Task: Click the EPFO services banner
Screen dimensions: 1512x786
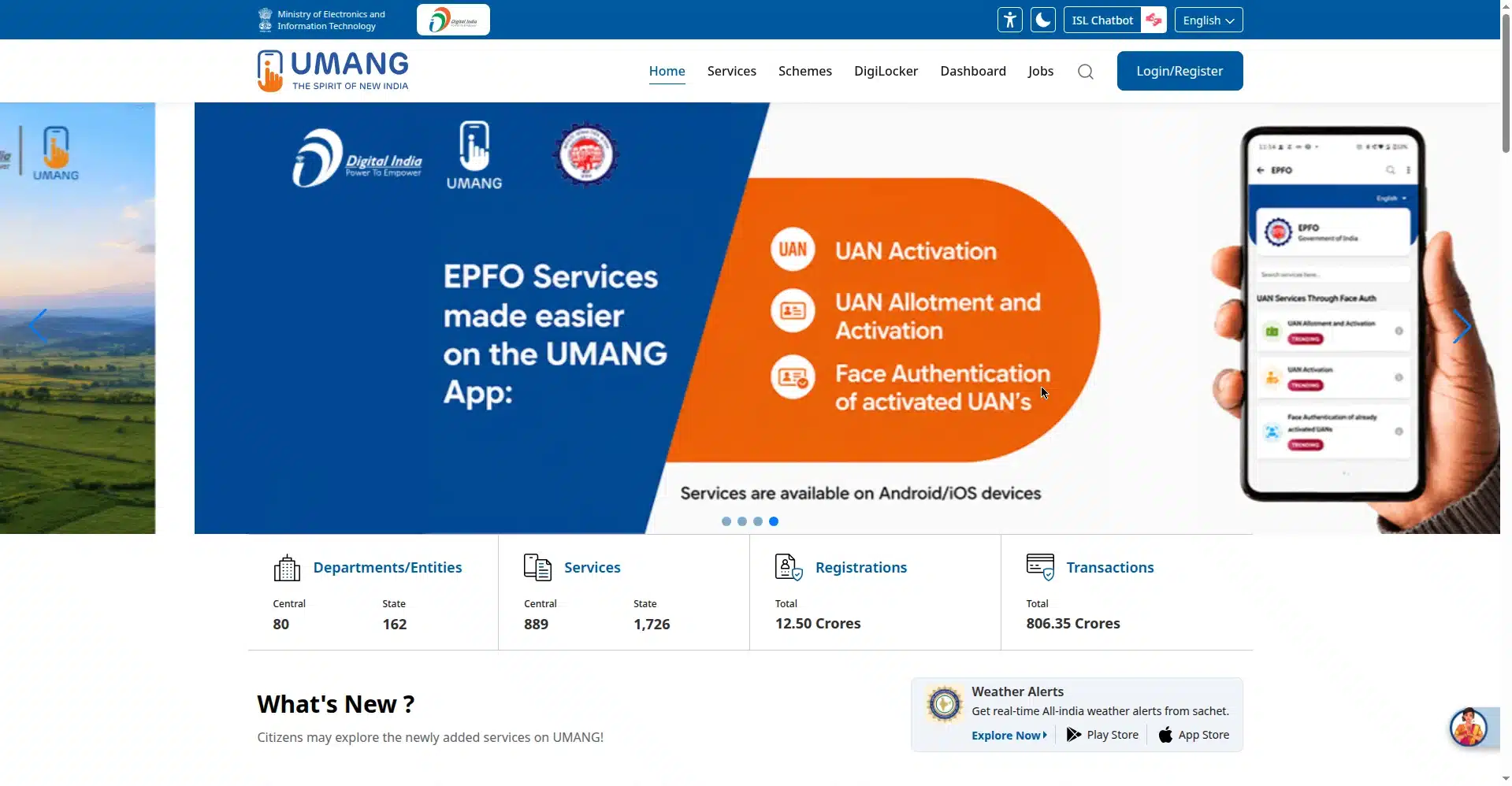Action: (x=847, y=318)
